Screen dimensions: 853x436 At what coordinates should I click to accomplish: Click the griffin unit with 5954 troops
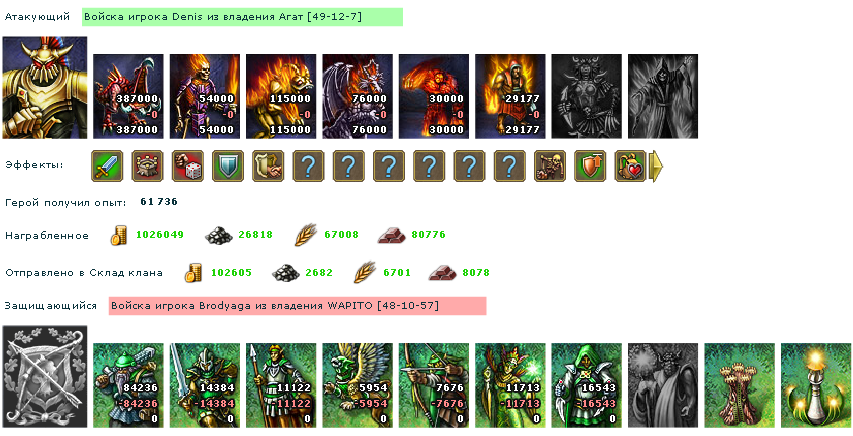point(357,385)
